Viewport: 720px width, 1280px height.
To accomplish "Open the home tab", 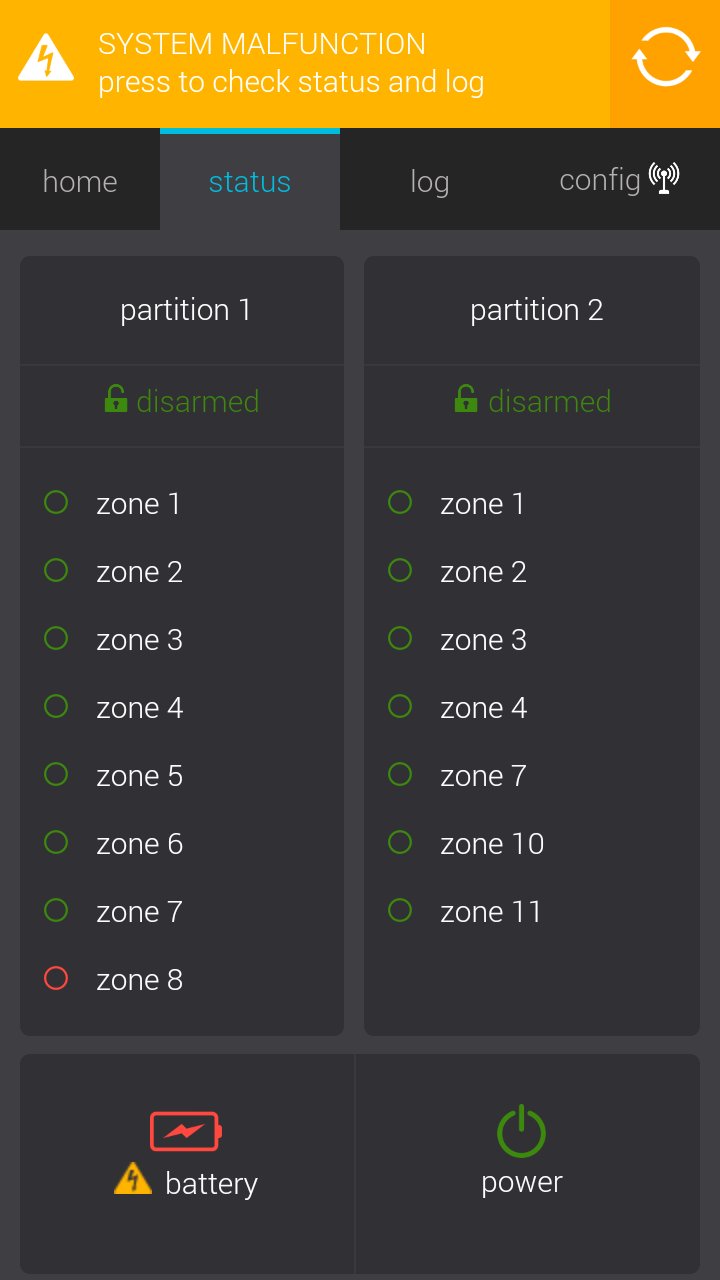I will click(80, 182).
